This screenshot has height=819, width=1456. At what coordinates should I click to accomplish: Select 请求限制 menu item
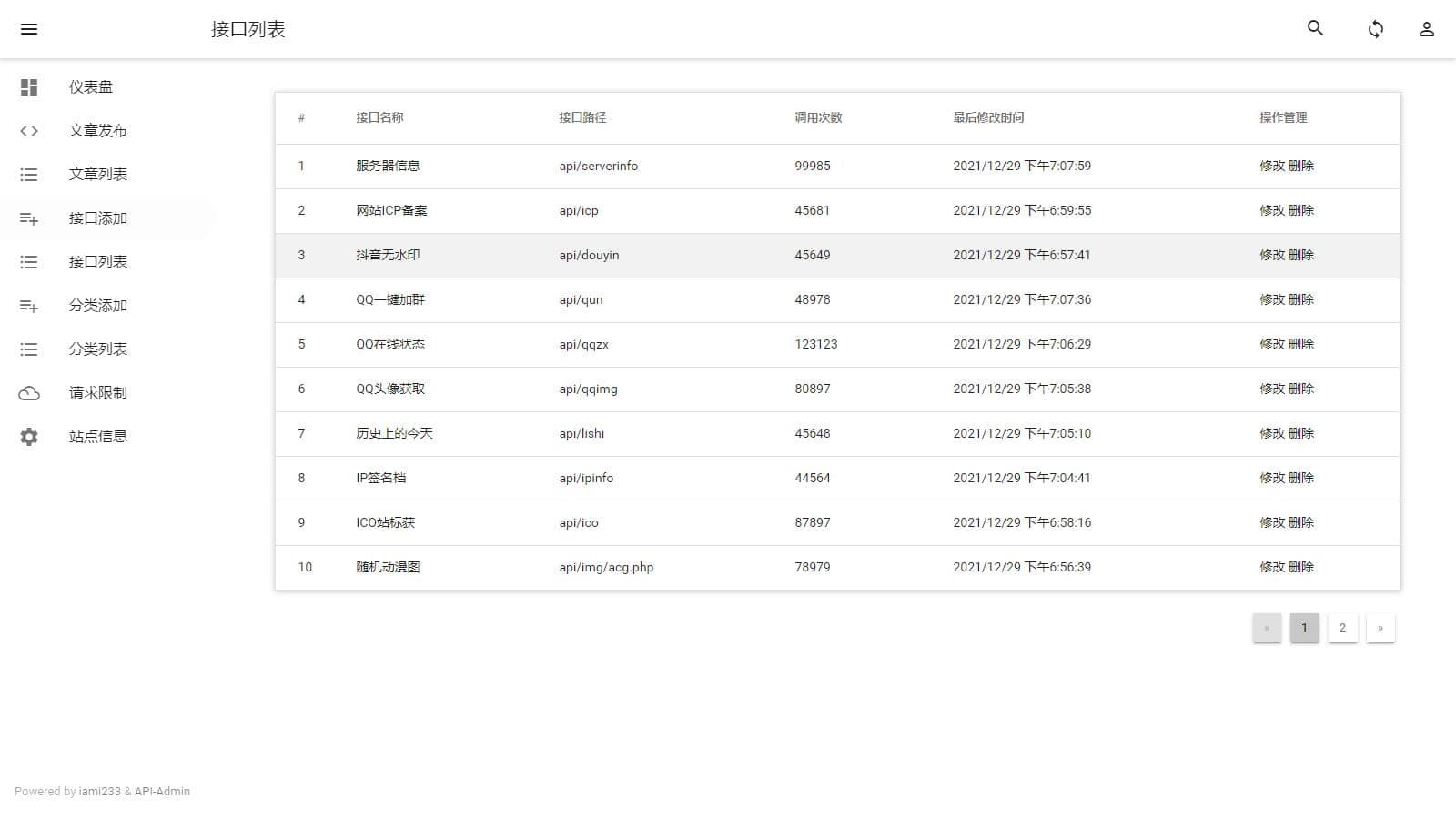coord(98,393)
